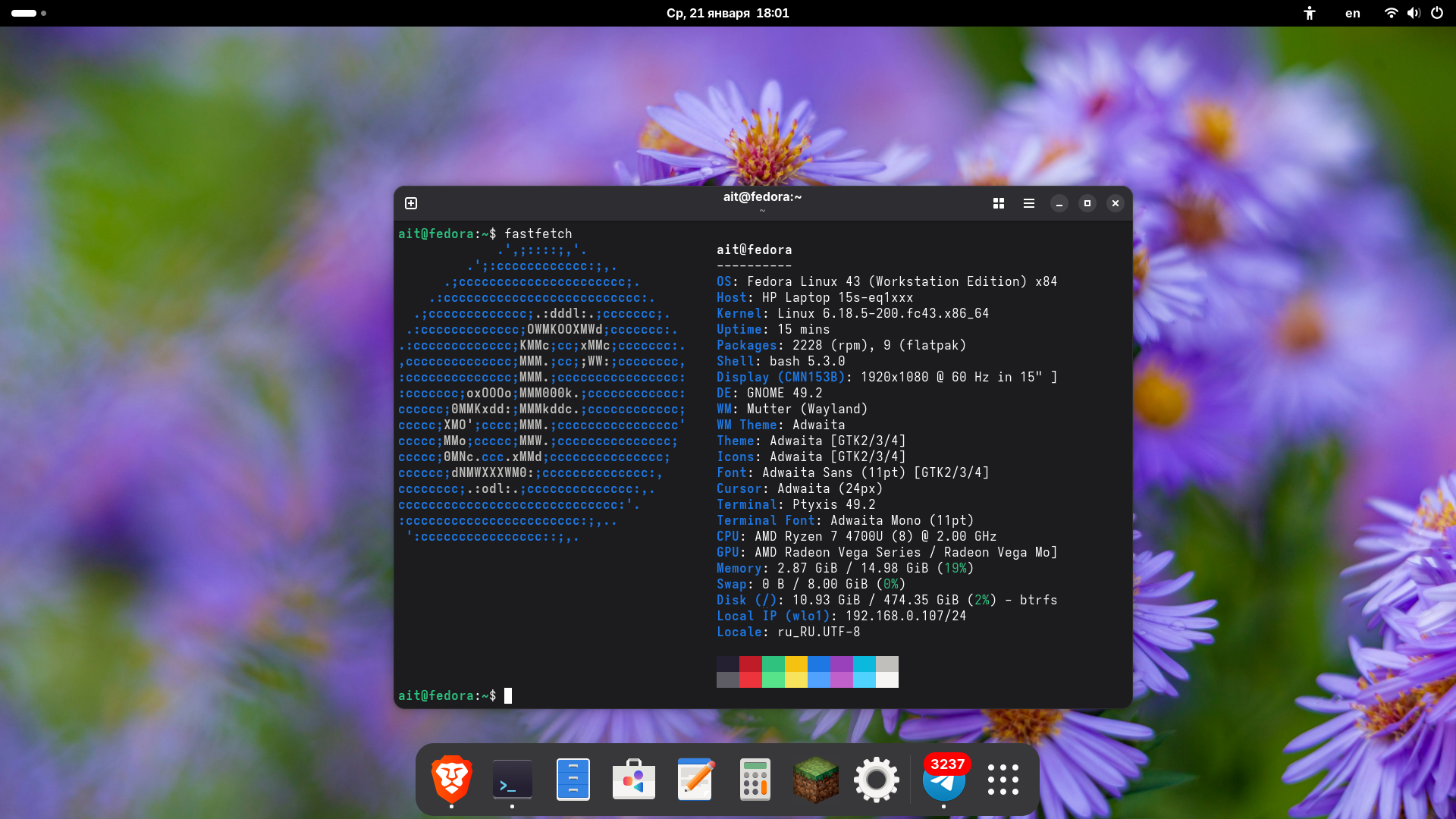Open Settings gear in dock
The height and width of the screenshot is (819, 1456).
[877, 779]
